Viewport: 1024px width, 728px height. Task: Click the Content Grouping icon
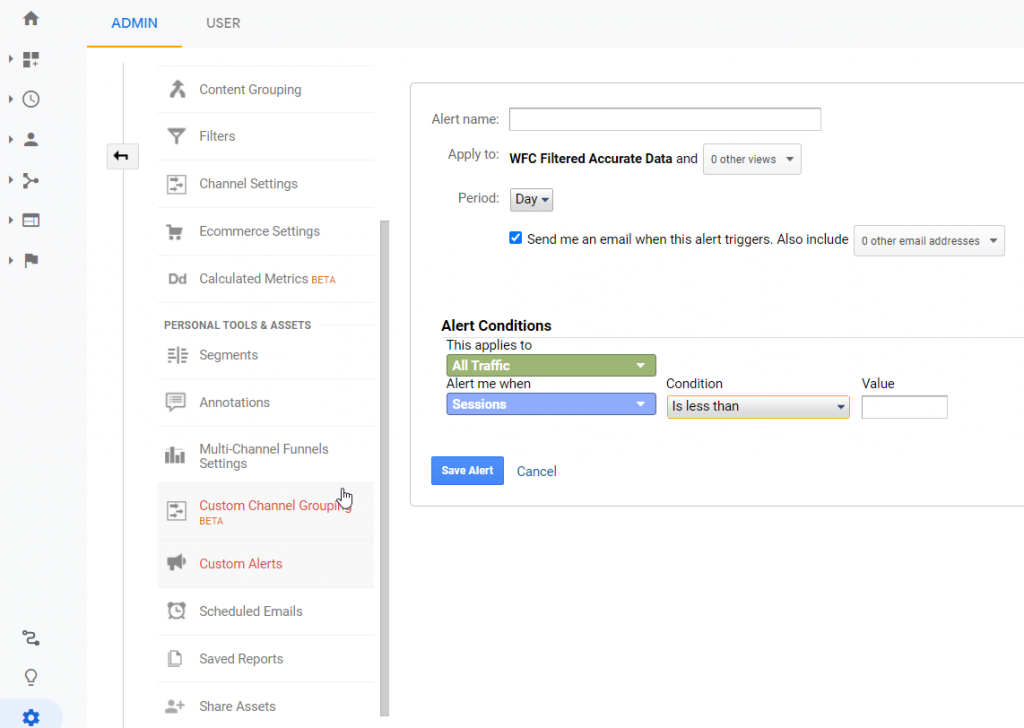click(x=177, y=89)
